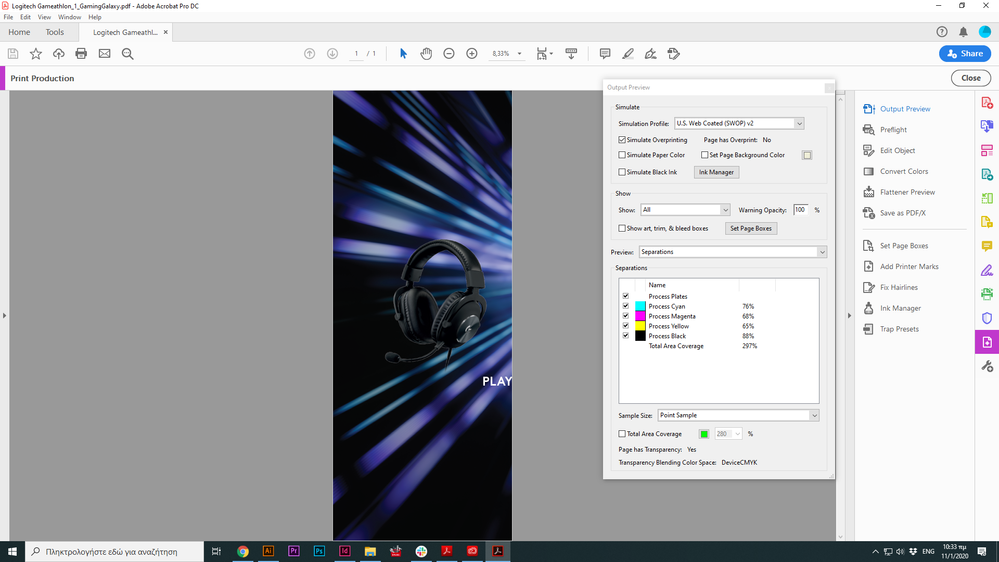The image size is (999, 562).
Task: Select the Hand pan tool
Action: click(x=426, y=54)
